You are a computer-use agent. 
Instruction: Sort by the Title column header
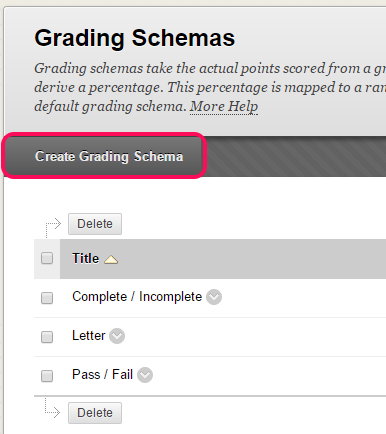coord(86,258)
